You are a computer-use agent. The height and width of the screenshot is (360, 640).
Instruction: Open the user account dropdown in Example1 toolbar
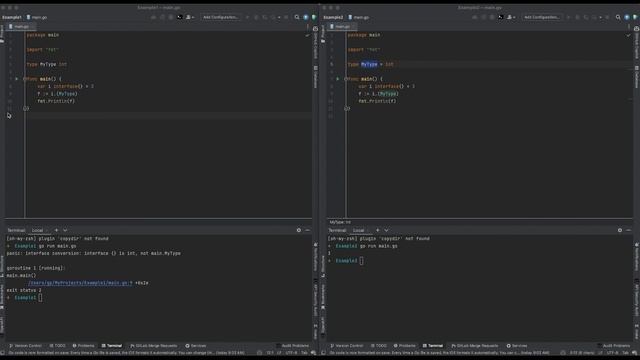coord(190,17)
